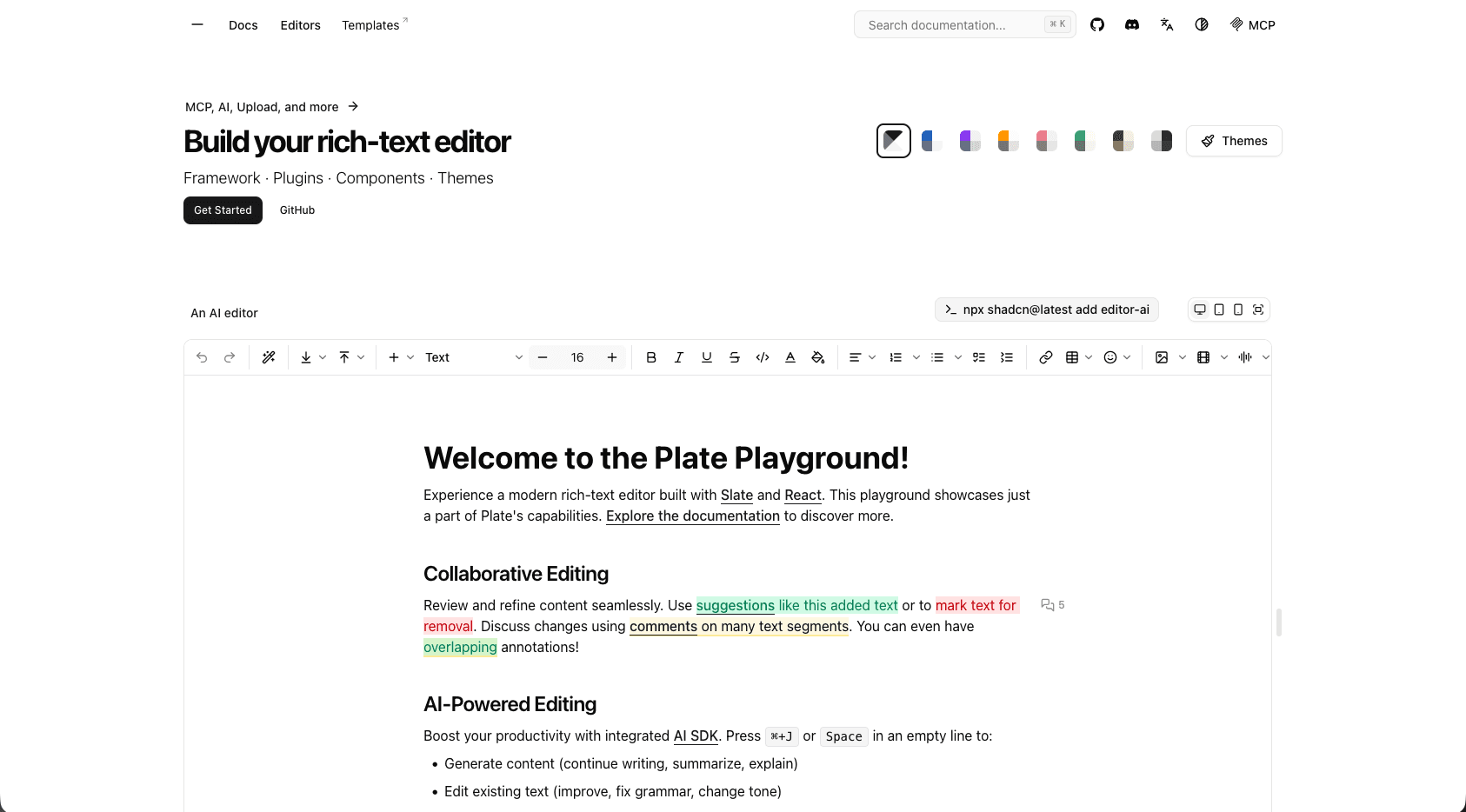
Task: Open the Editors nav item
Action: pyautogui.click(x=301, y=25)
